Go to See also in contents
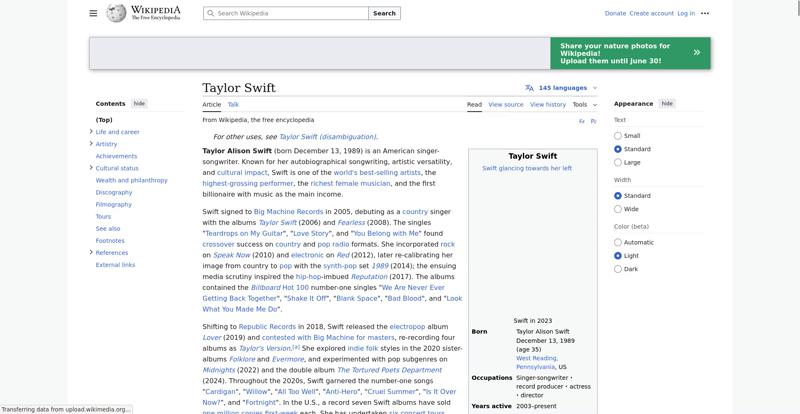Screen dimensions: 800x414 108,229
